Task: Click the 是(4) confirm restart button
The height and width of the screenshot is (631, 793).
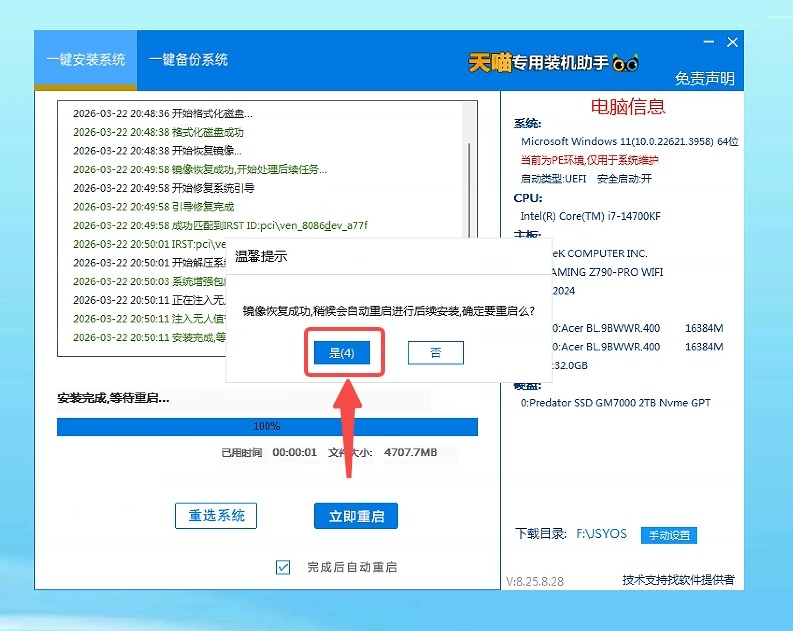Action: tap(341, 353)
